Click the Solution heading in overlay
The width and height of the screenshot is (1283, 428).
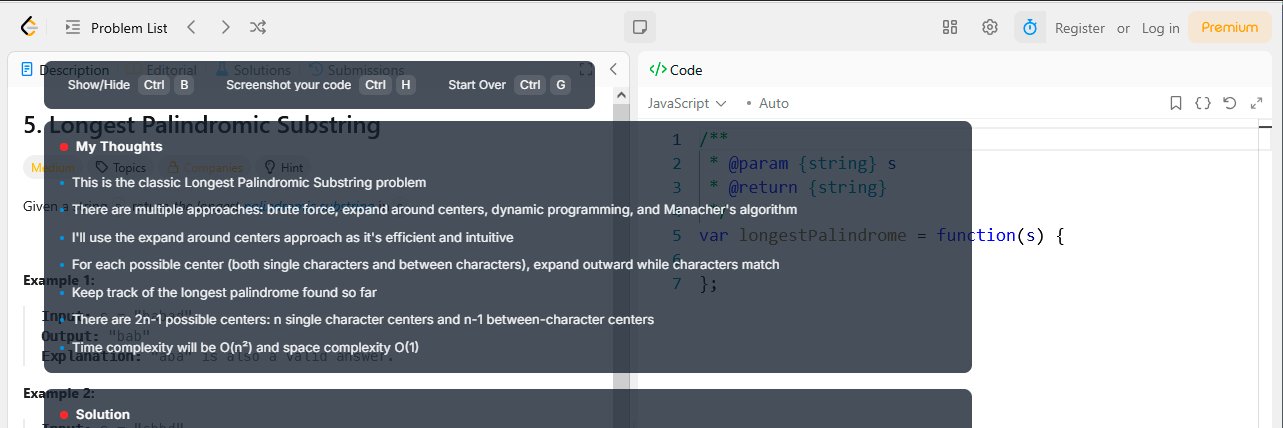pyautogui.click(x=103, y=414)
